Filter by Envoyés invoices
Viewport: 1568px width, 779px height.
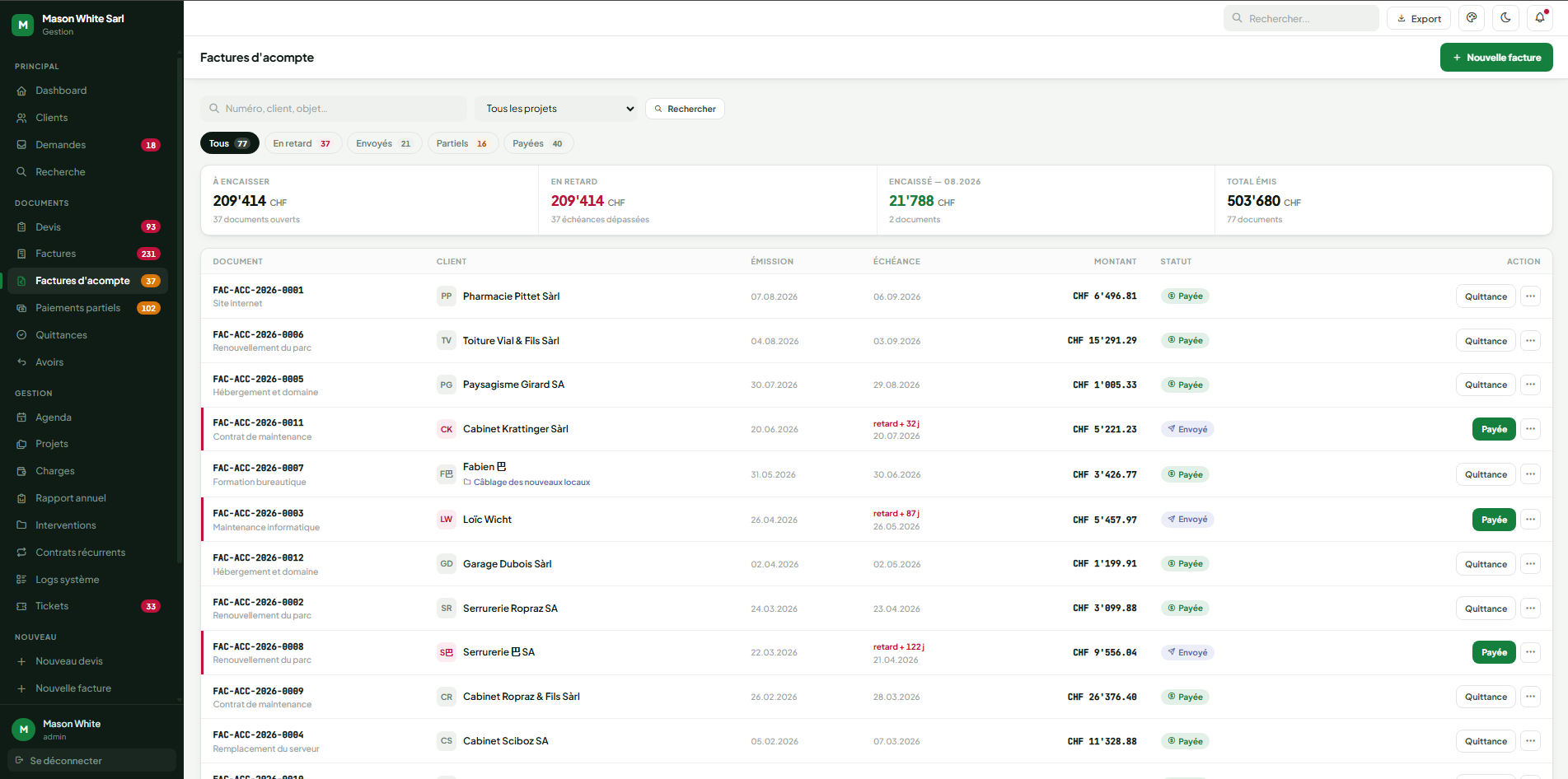tap(384, 143)
